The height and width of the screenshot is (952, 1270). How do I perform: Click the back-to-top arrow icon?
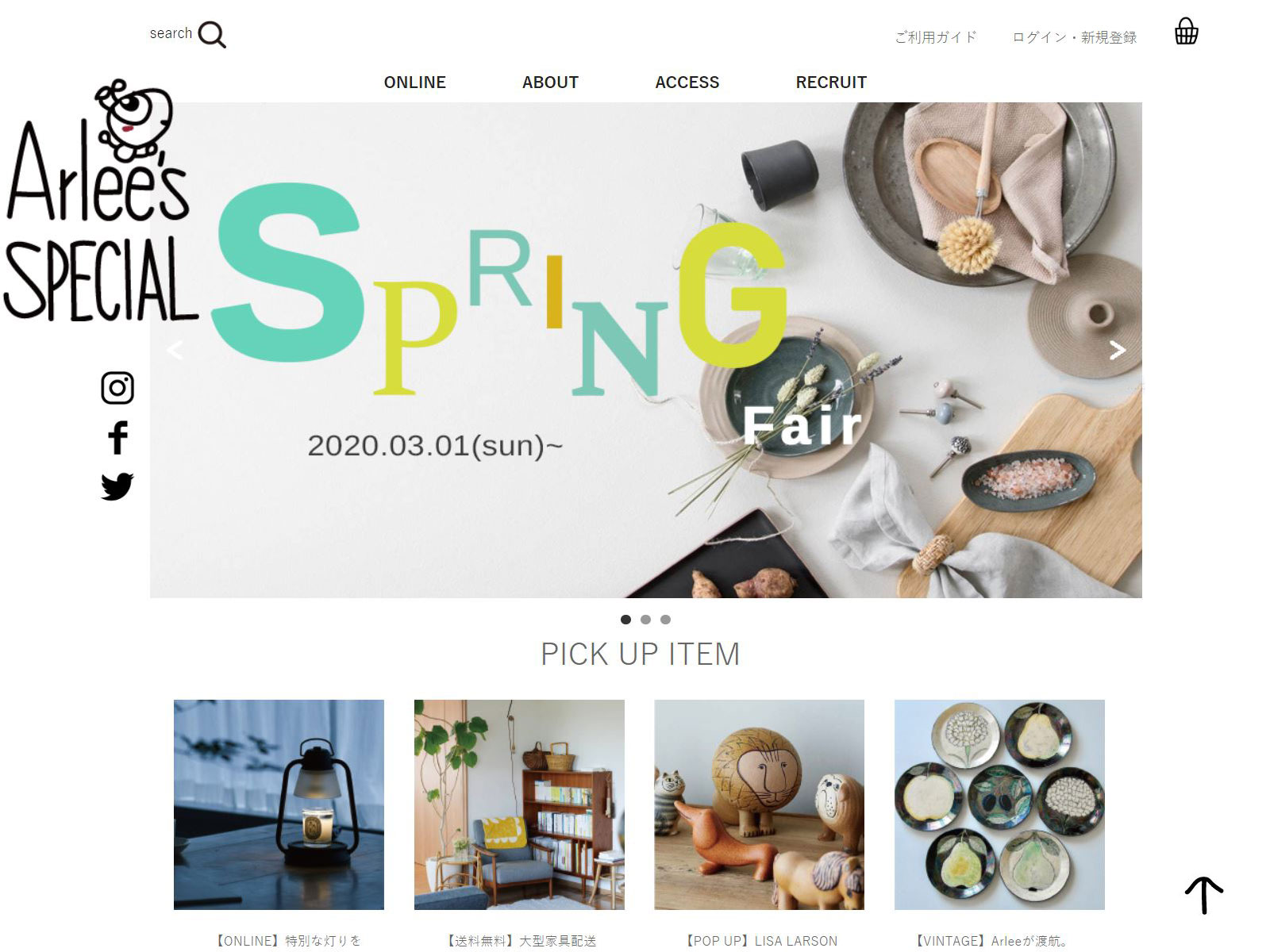(x=1204, y=895)
